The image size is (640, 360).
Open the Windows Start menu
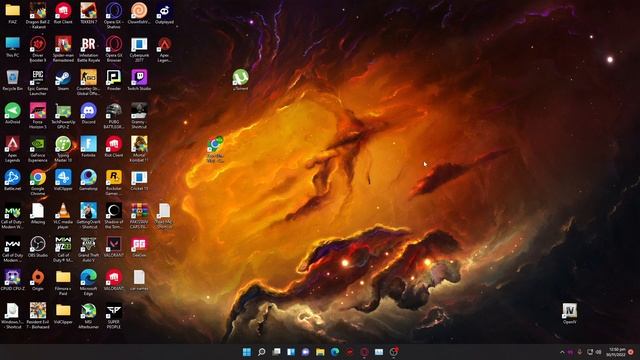pos(247,352)
